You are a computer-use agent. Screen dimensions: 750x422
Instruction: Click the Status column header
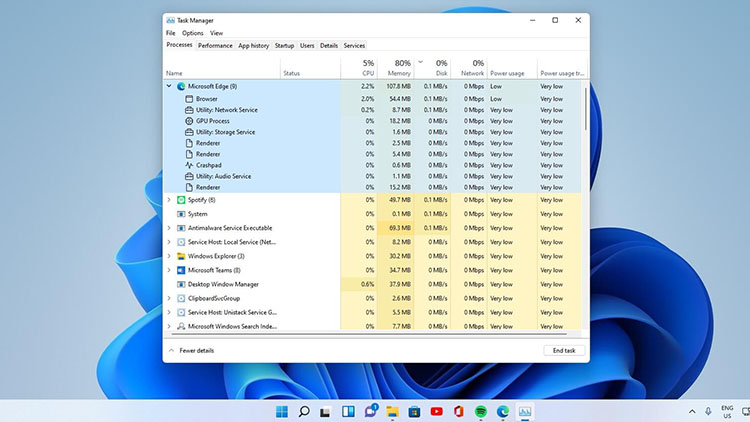310,68
